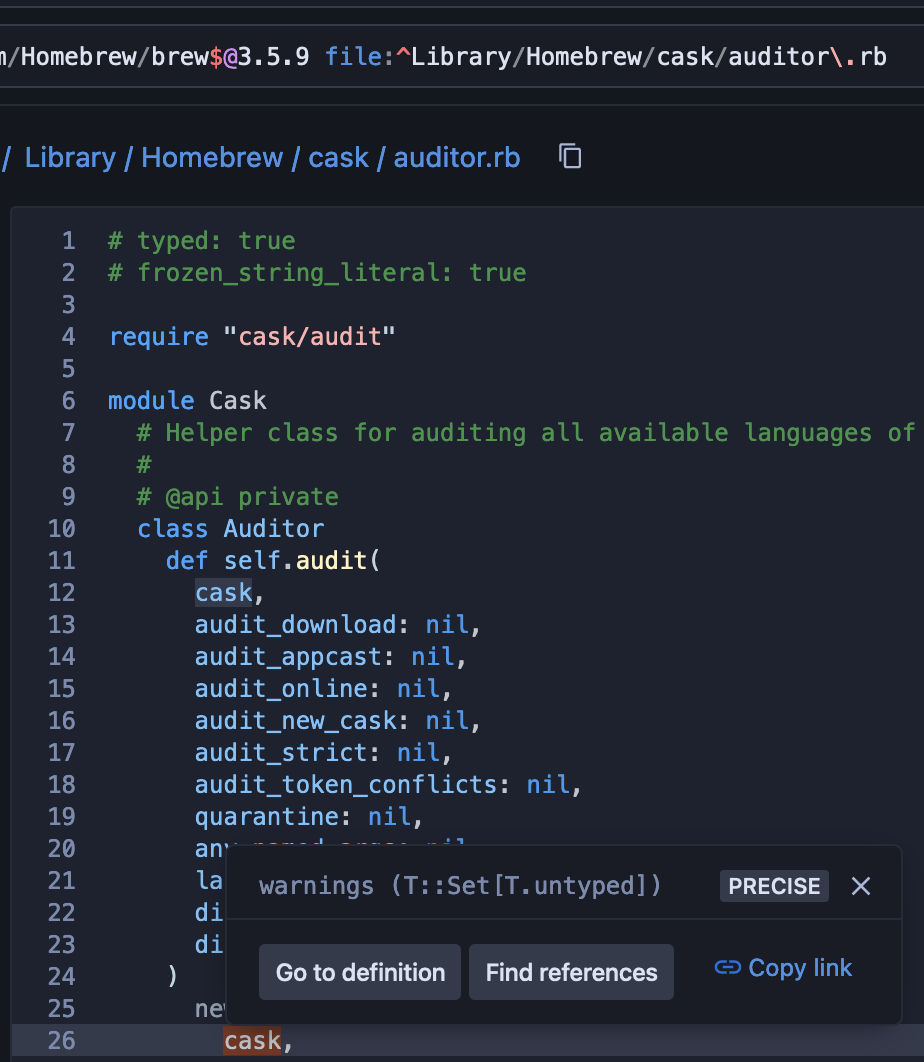Click line number 11 in the gutter
The image size is (924, 1062).
point(61,560)
